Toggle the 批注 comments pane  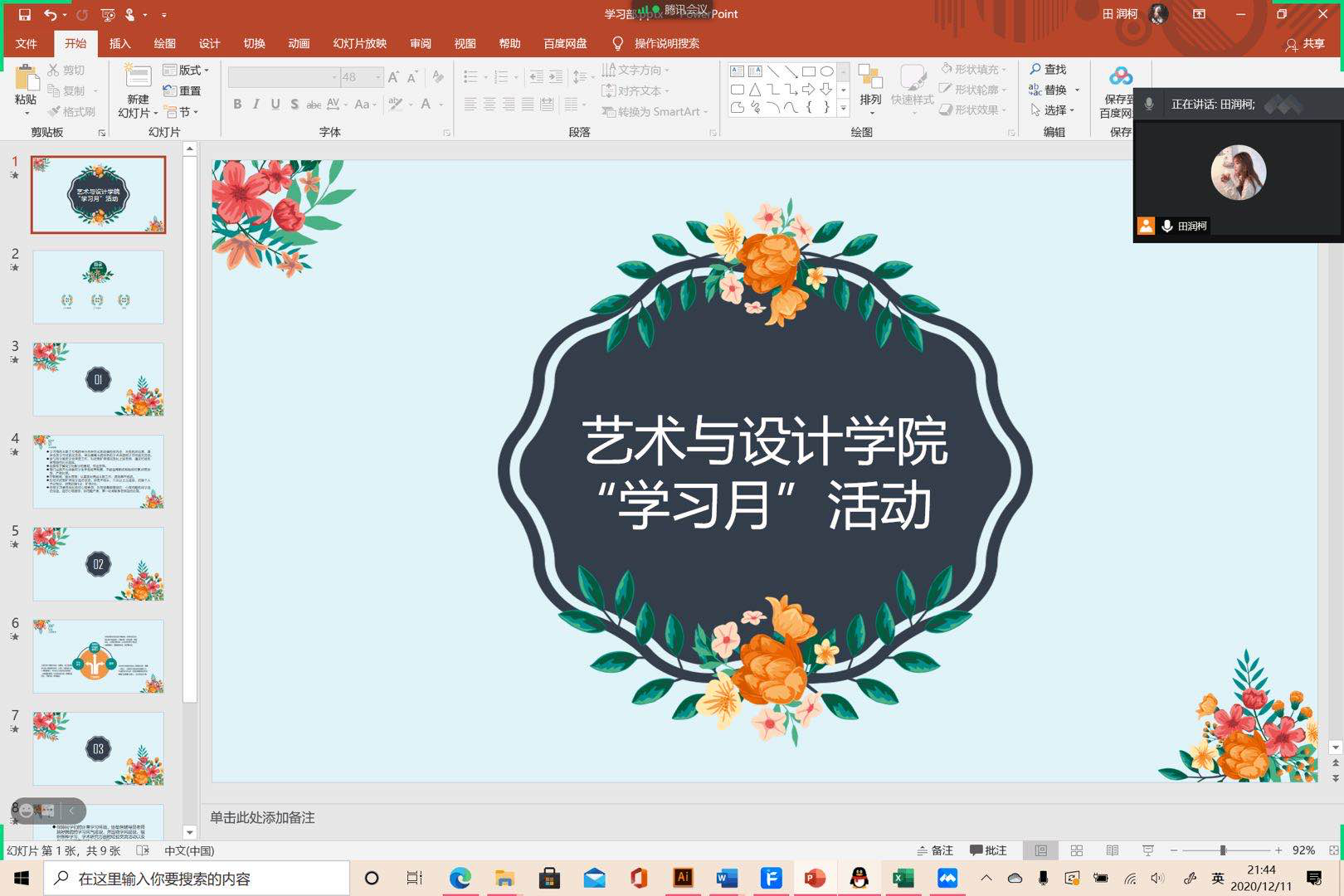tap(988, 850)
